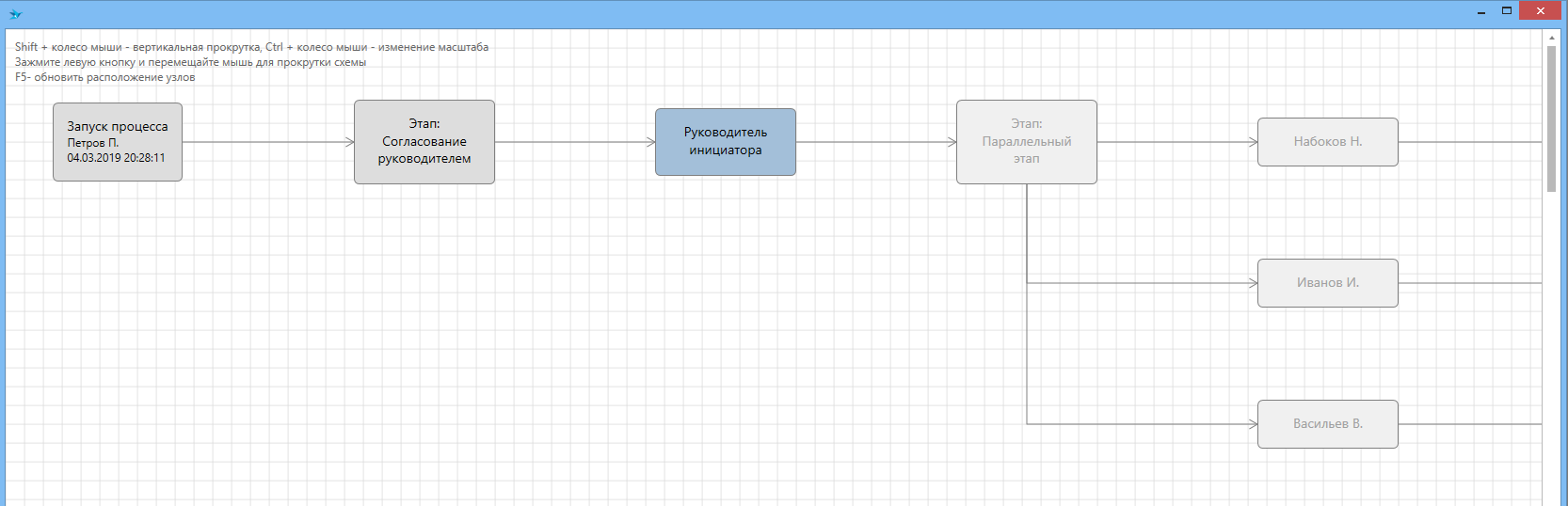1568x506 pixels.
Task: Select the "Согласование руководителем" stage node
Action: pyautogui.click(x=424, y=142)
